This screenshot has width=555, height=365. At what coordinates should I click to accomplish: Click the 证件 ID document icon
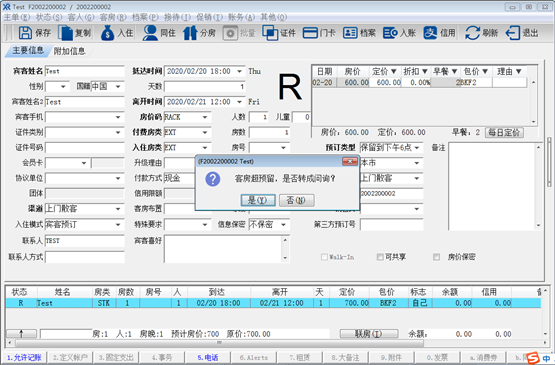click(x=270, y=33)
